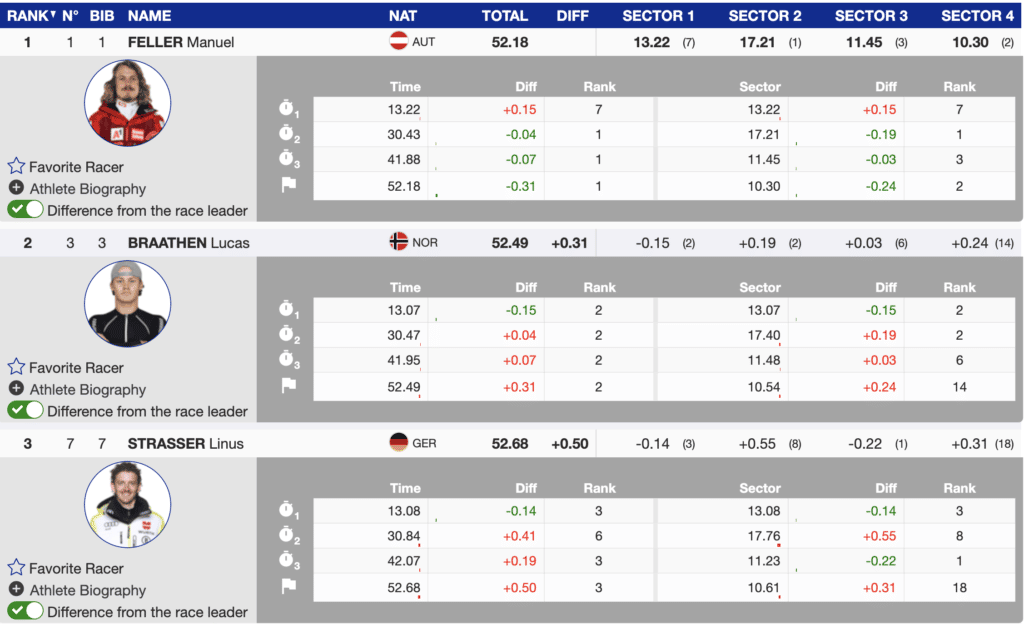Open Strasser's Athlete Biography link
Image resolution: width=1024 pixels, height=624 pixels.
87,590
